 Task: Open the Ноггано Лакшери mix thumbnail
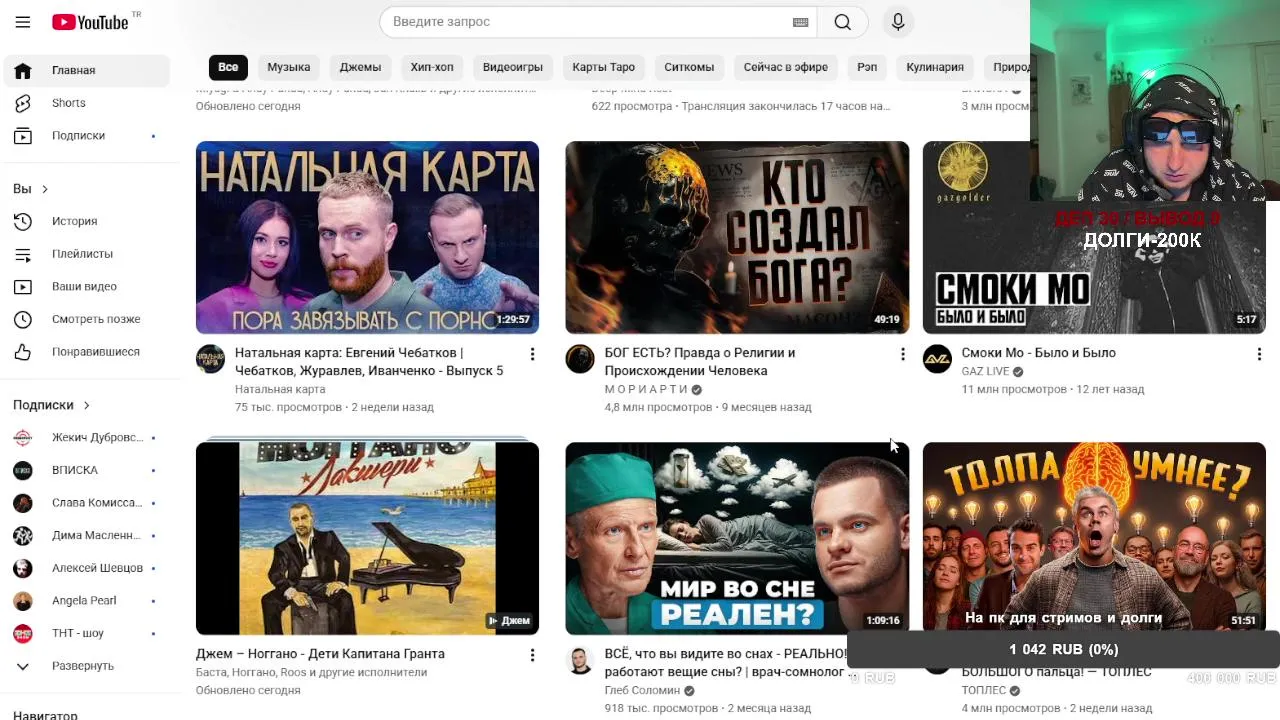pyautogui.click(x=367, y=538)
